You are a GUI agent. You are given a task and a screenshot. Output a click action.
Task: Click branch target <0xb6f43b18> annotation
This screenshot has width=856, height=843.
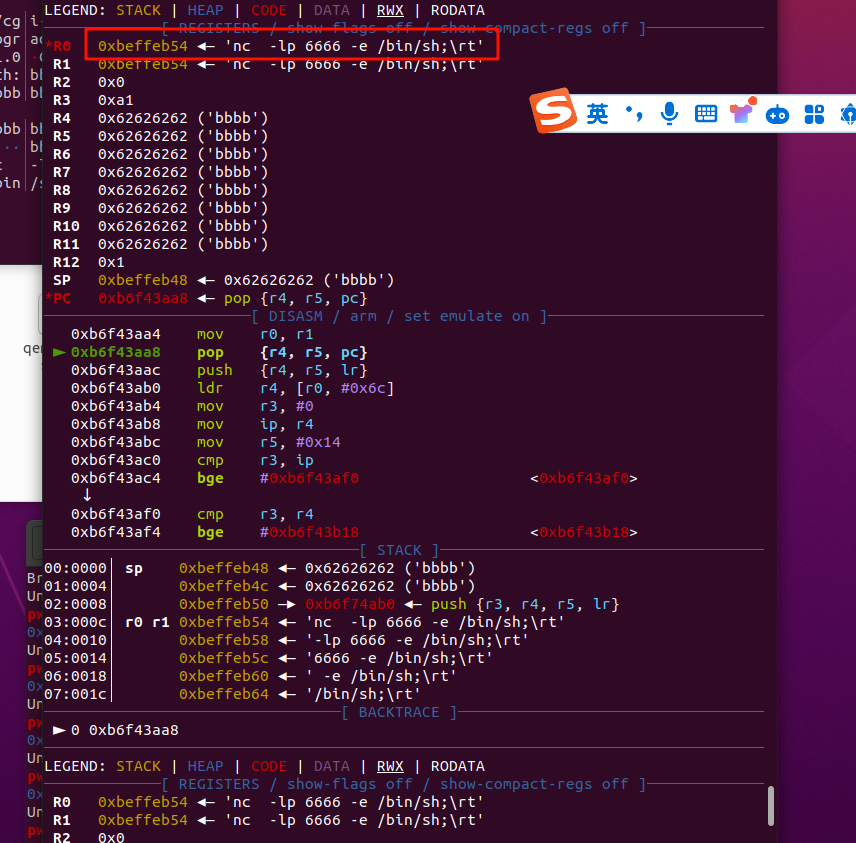coord(584,533)
